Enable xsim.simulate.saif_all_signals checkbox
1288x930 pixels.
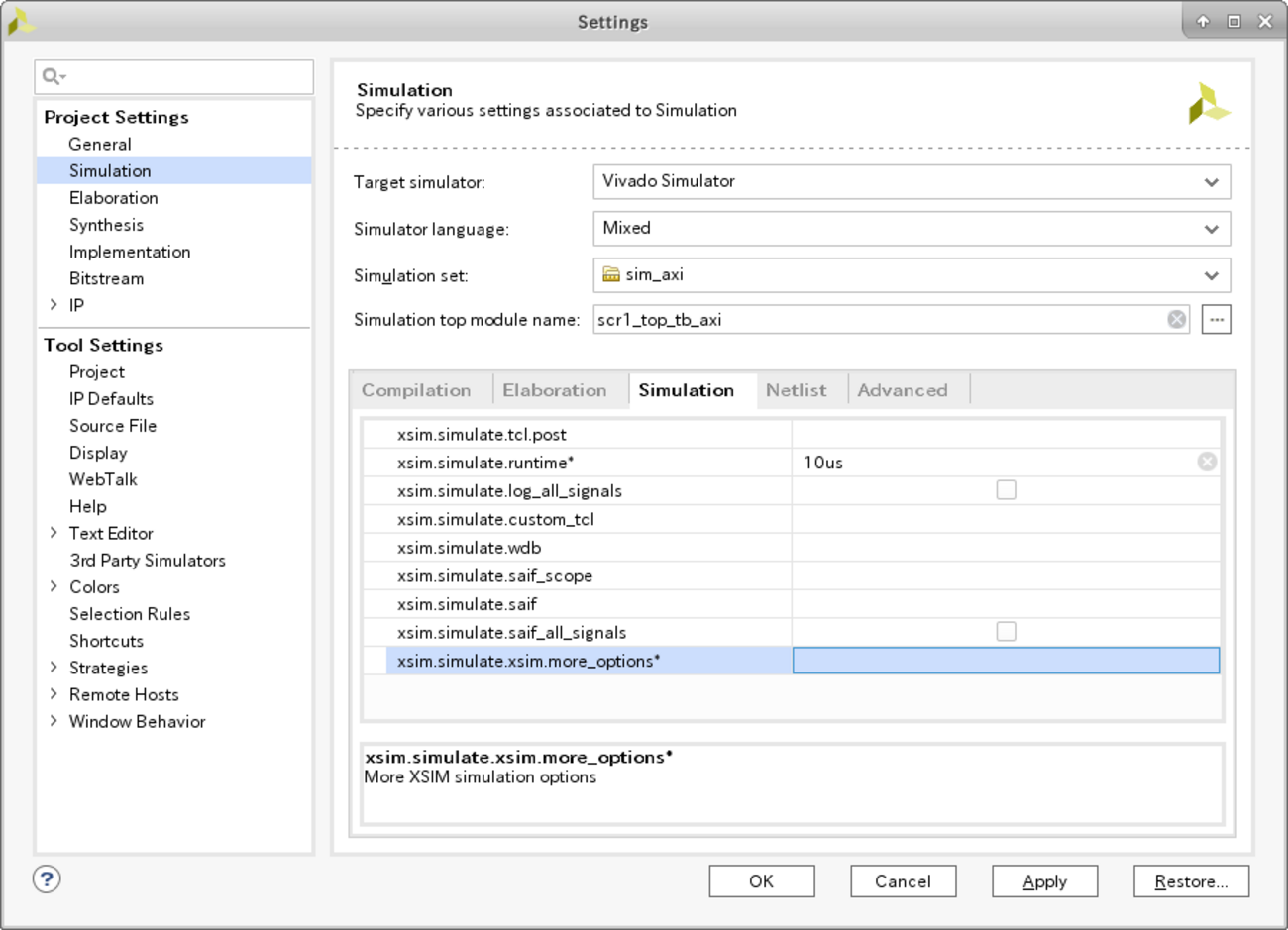(1006, 632)
